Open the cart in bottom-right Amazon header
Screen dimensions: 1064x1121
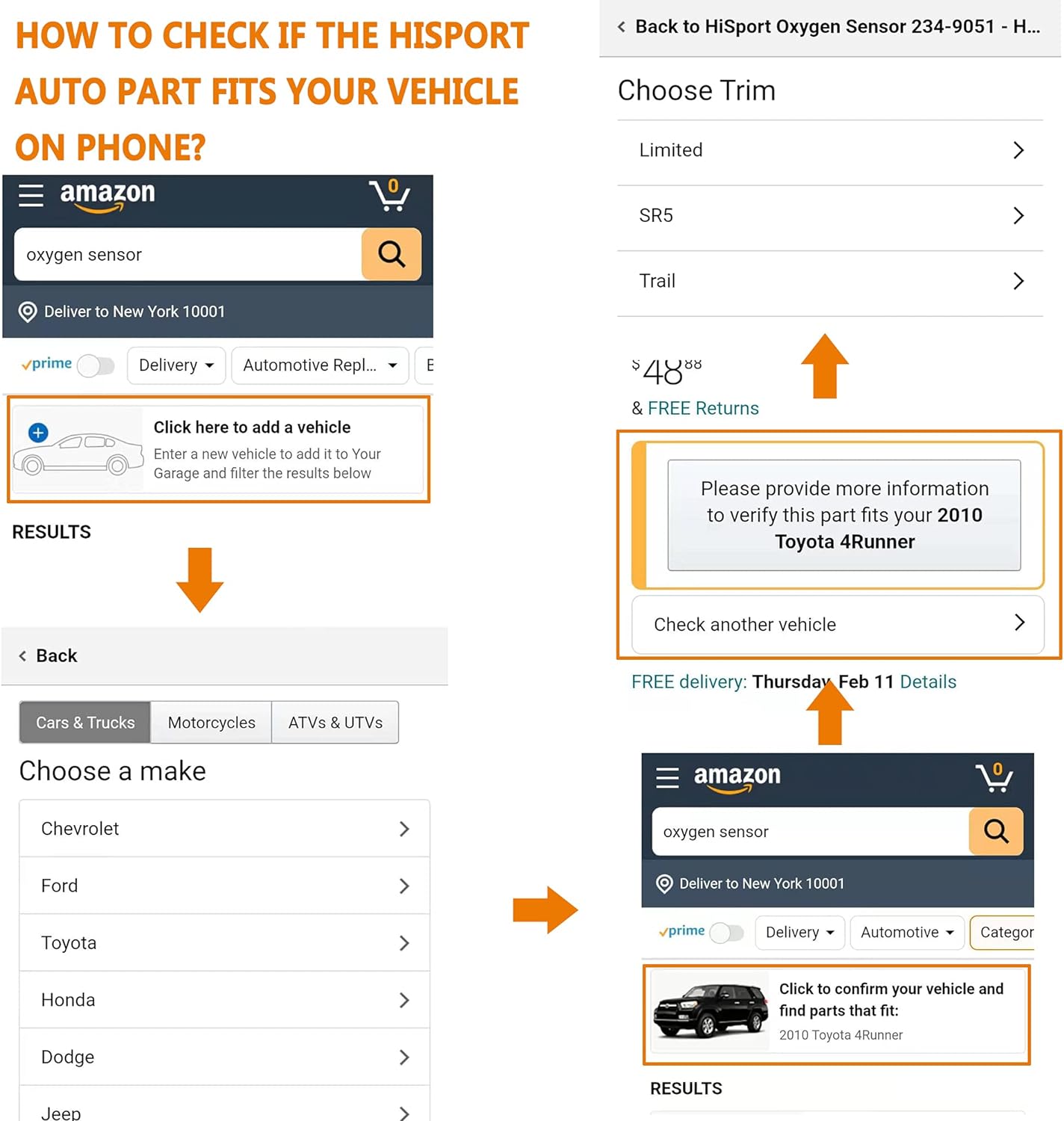tap(995, 777)
